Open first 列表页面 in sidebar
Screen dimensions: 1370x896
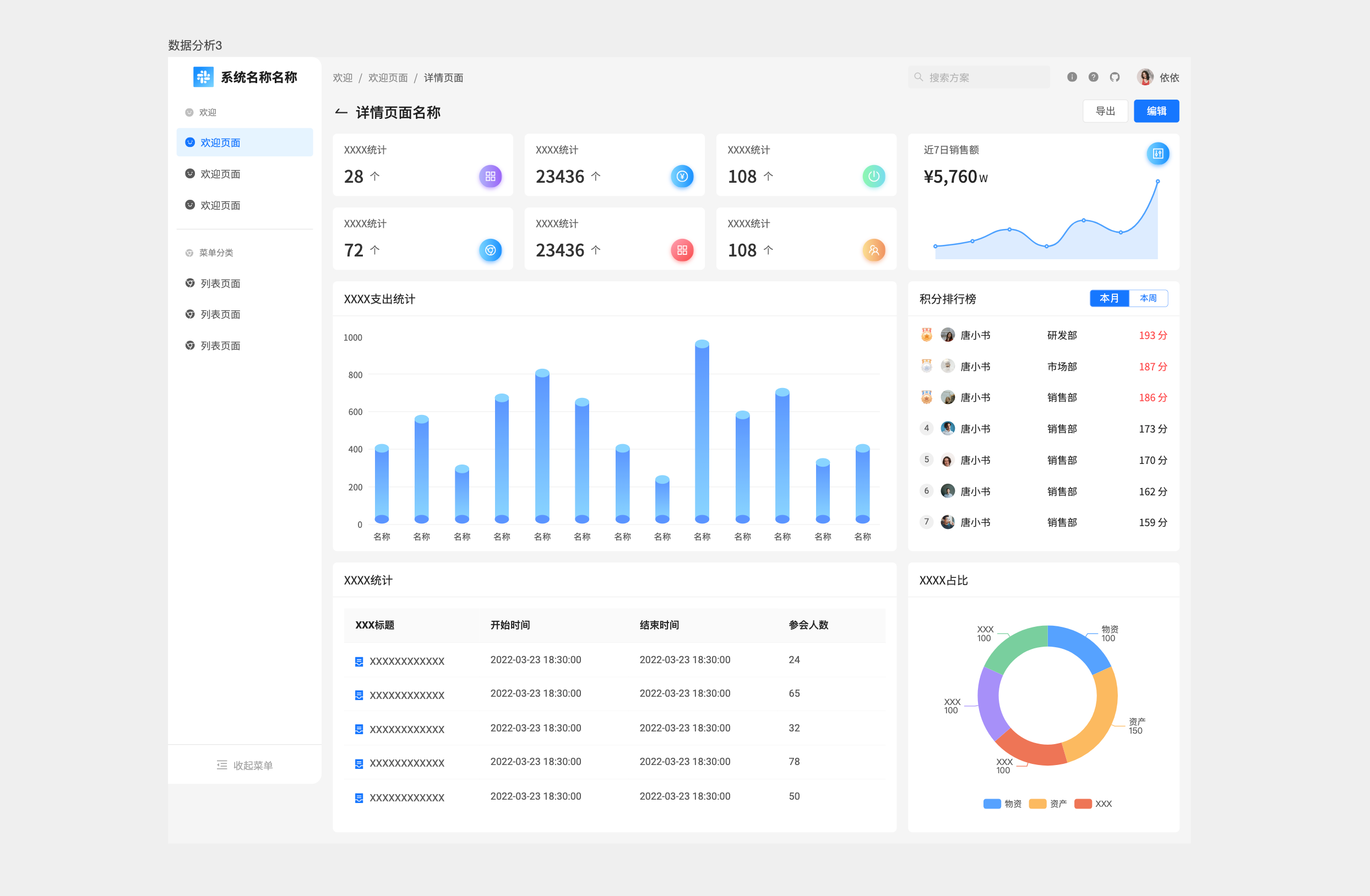click(x=220, y=283)
